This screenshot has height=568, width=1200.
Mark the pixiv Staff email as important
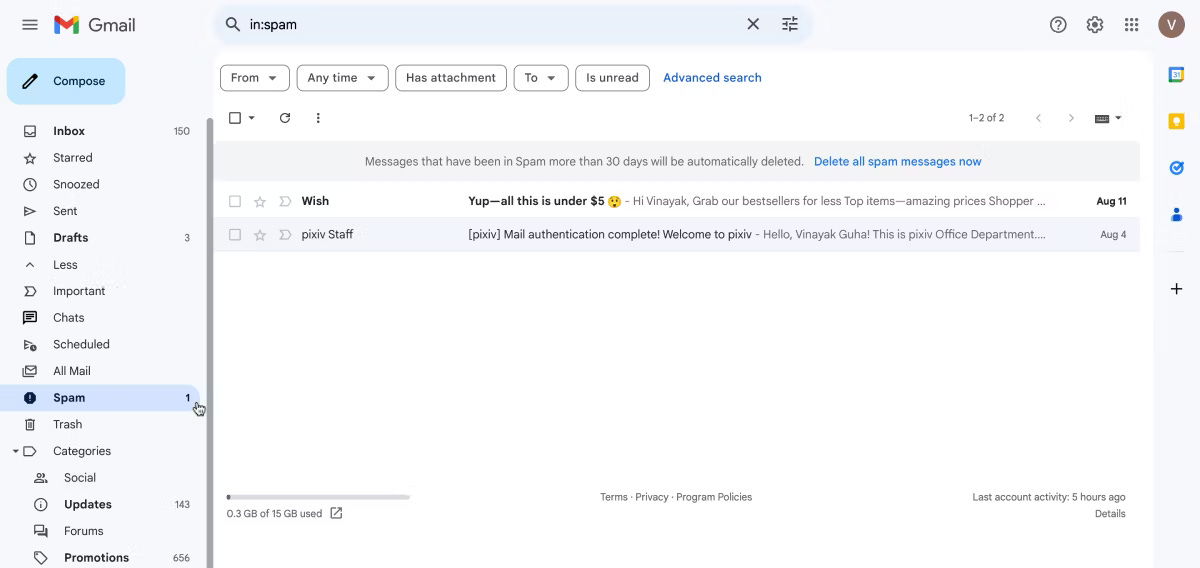coord(285,235)
